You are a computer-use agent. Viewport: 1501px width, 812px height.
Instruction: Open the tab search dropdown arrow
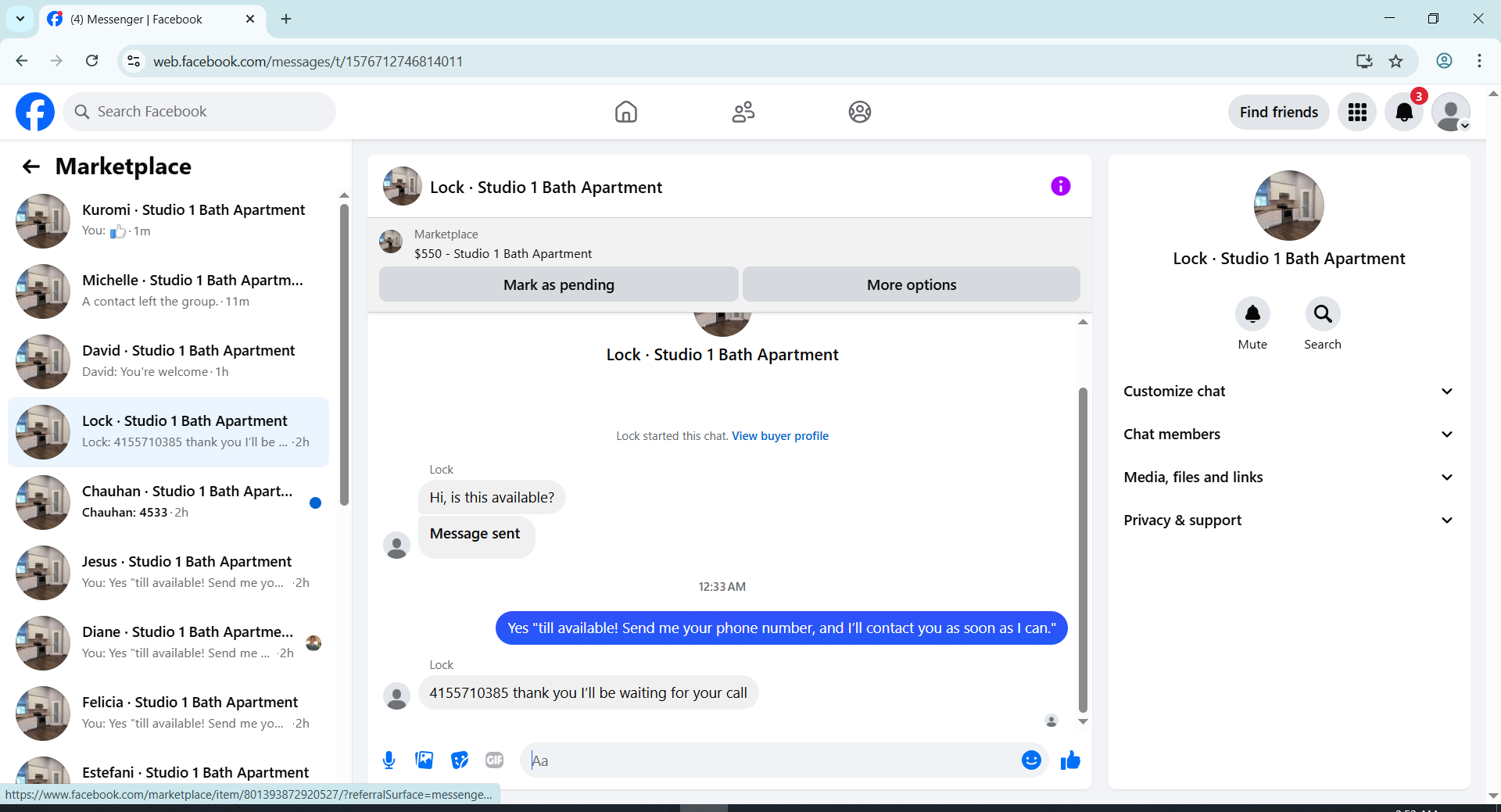[20, 19]
